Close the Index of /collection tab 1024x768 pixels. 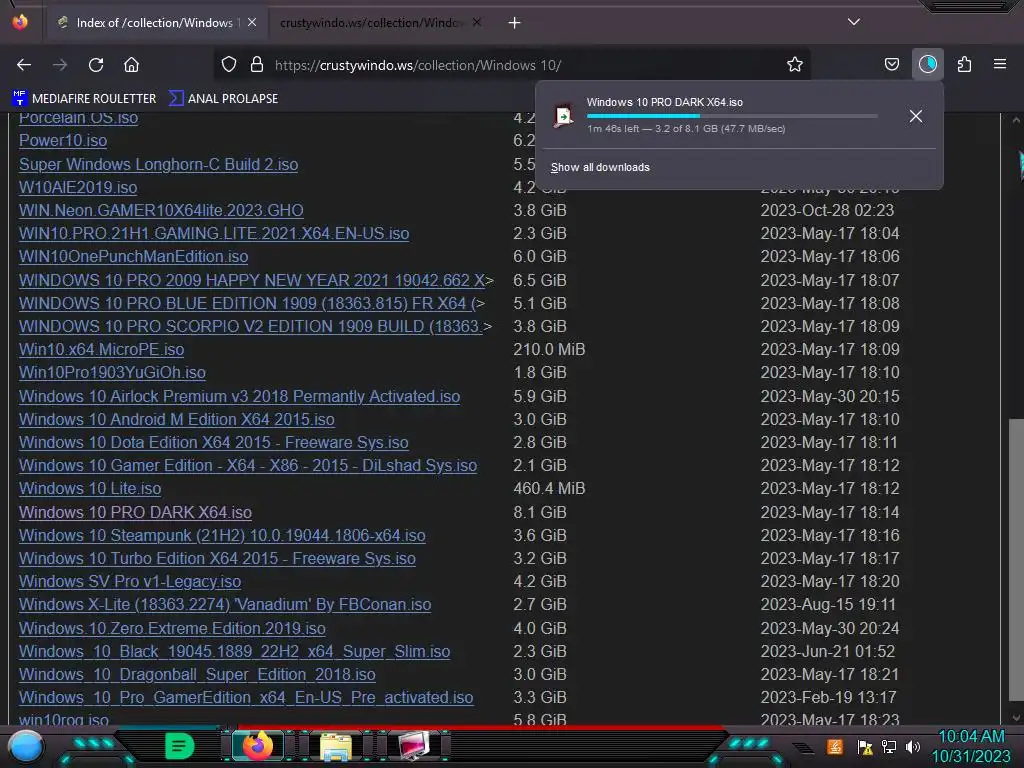252,22
